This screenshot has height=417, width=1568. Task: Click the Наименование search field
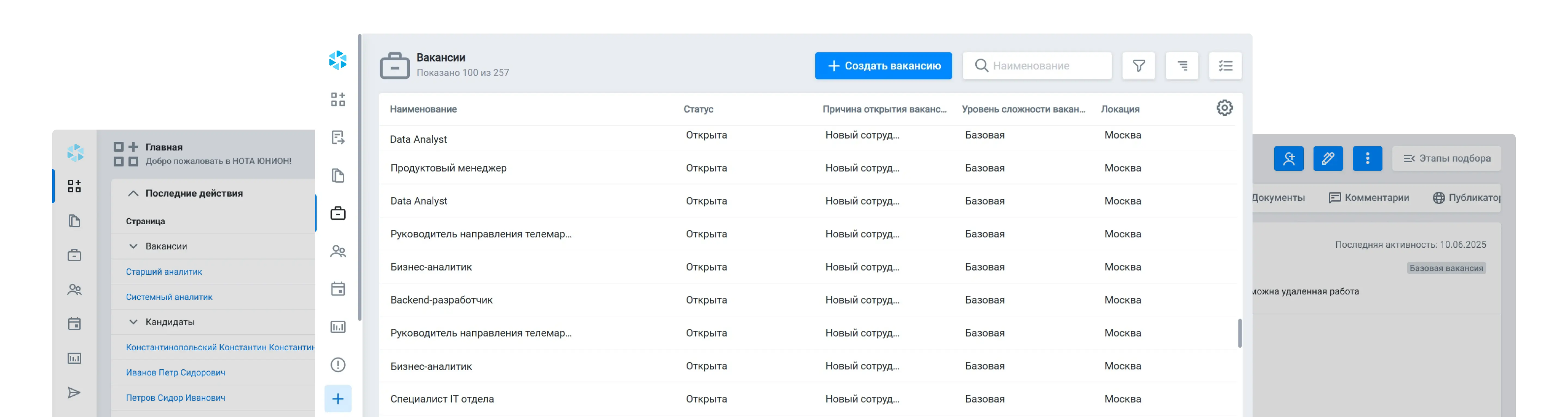[1037, 66]
